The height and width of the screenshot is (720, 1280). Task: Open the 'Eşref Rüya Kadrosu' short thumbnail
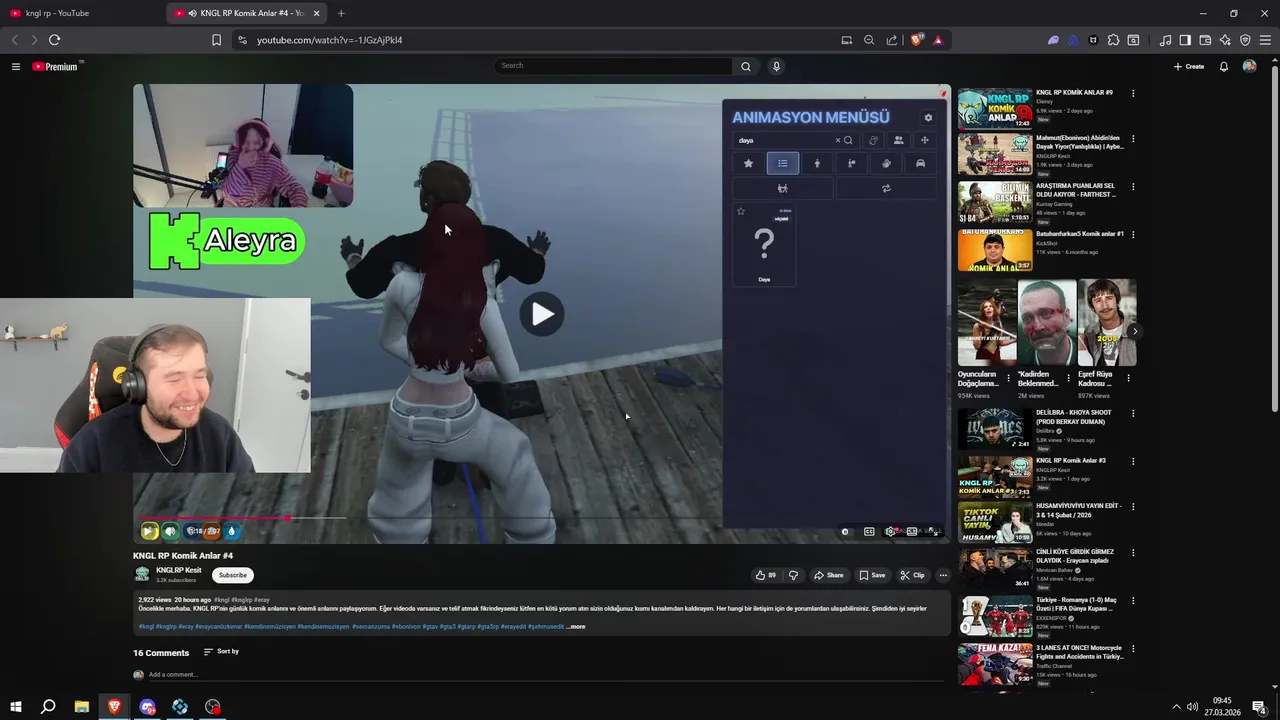point(1107,323)
